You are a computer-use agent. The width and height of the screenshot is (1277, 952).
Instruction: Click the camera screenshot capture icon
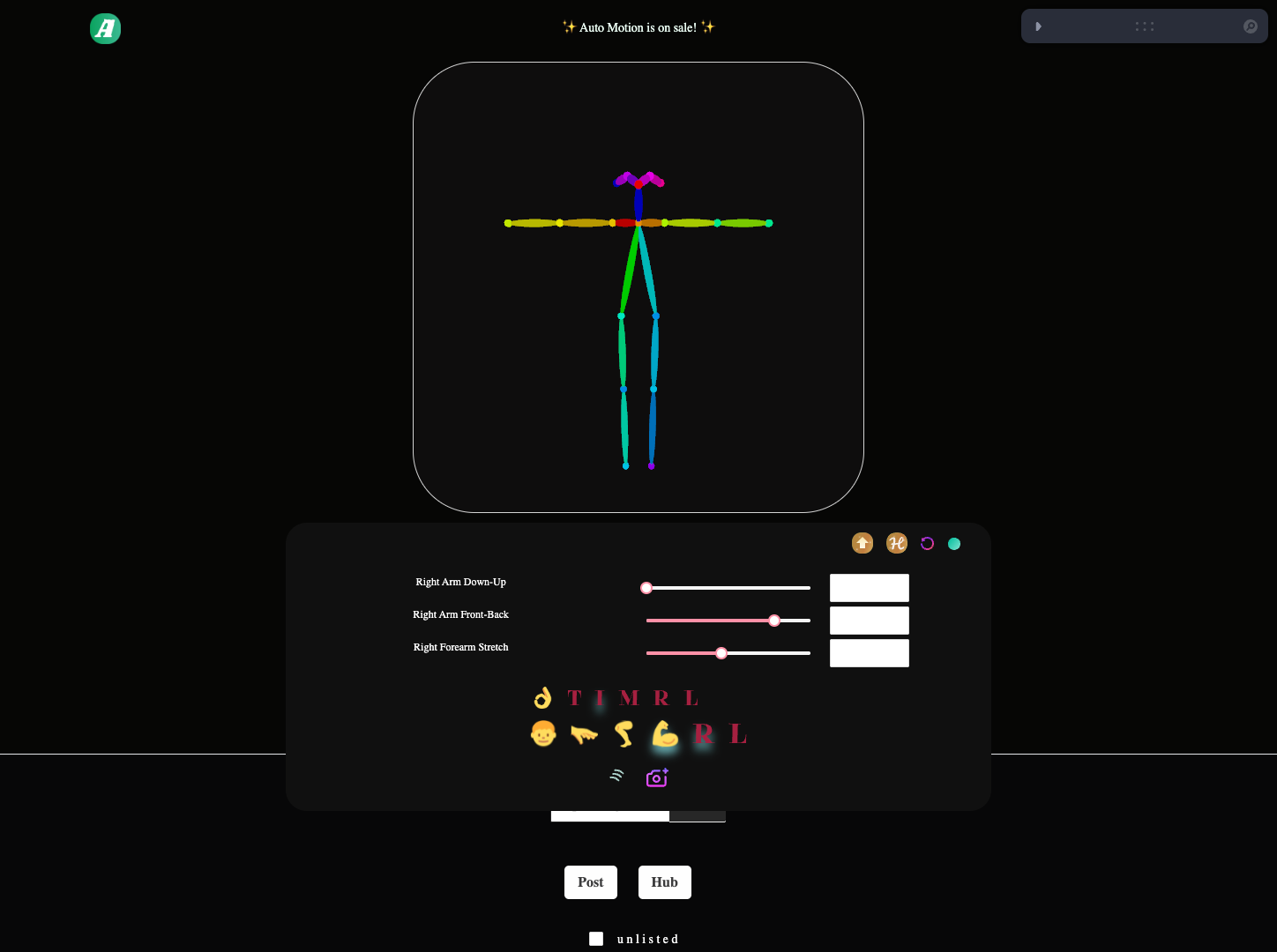(656, 777)
